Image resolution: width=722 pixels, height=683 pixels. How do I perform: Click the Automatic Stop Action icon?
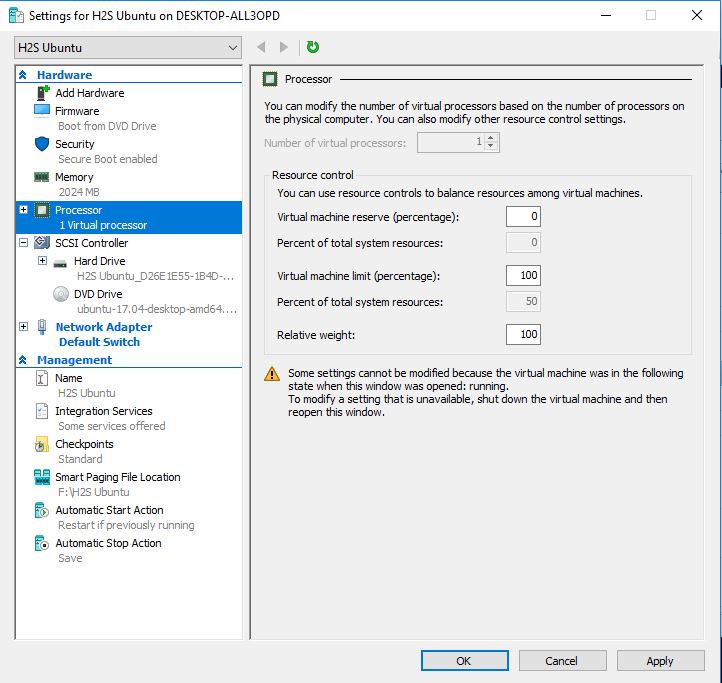pyautogui.click(x=41, y=543)
